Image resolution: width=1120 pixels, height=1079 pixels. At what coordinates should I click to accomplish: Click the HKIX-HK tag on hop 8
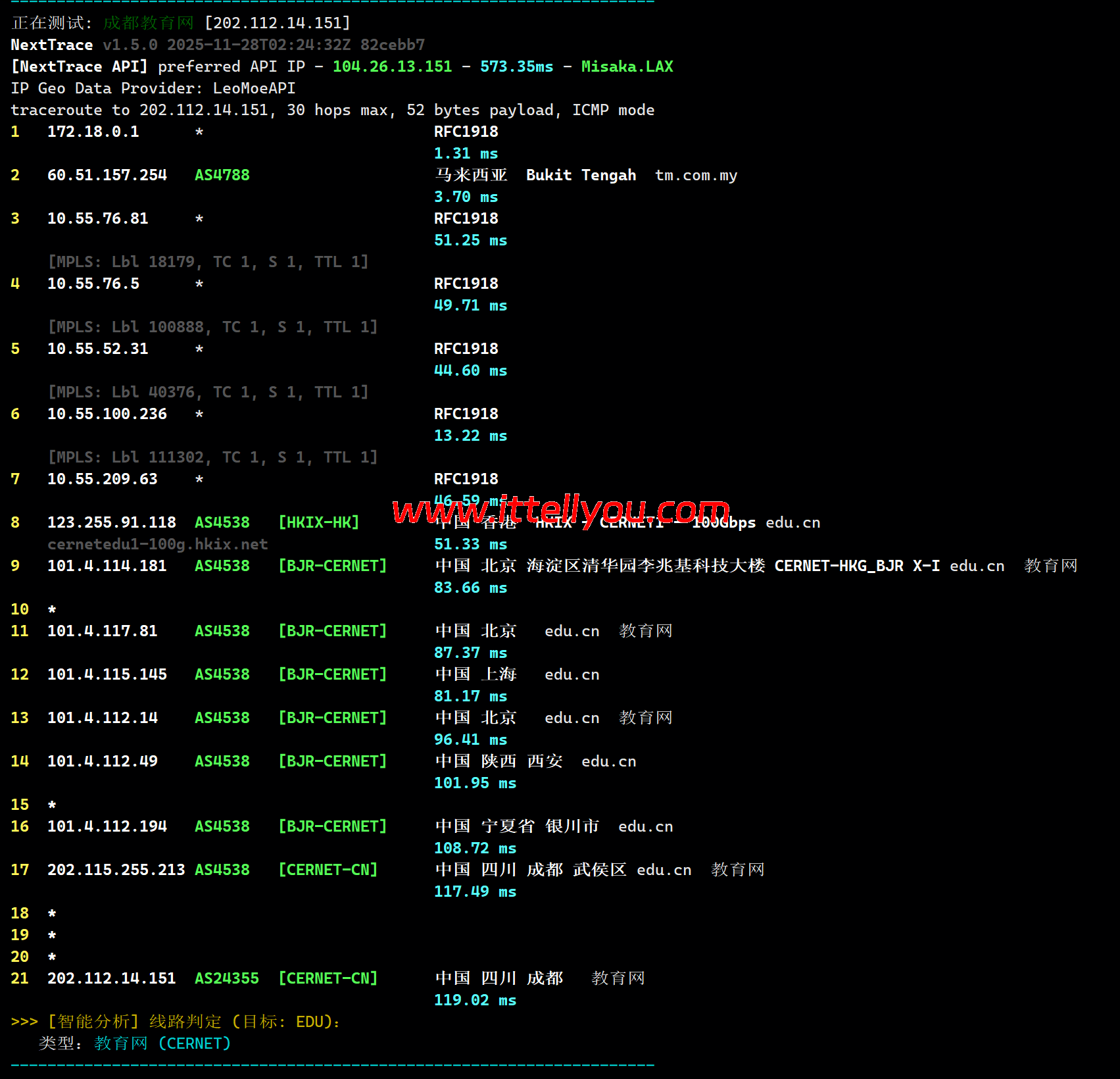[x=319, y=522]
